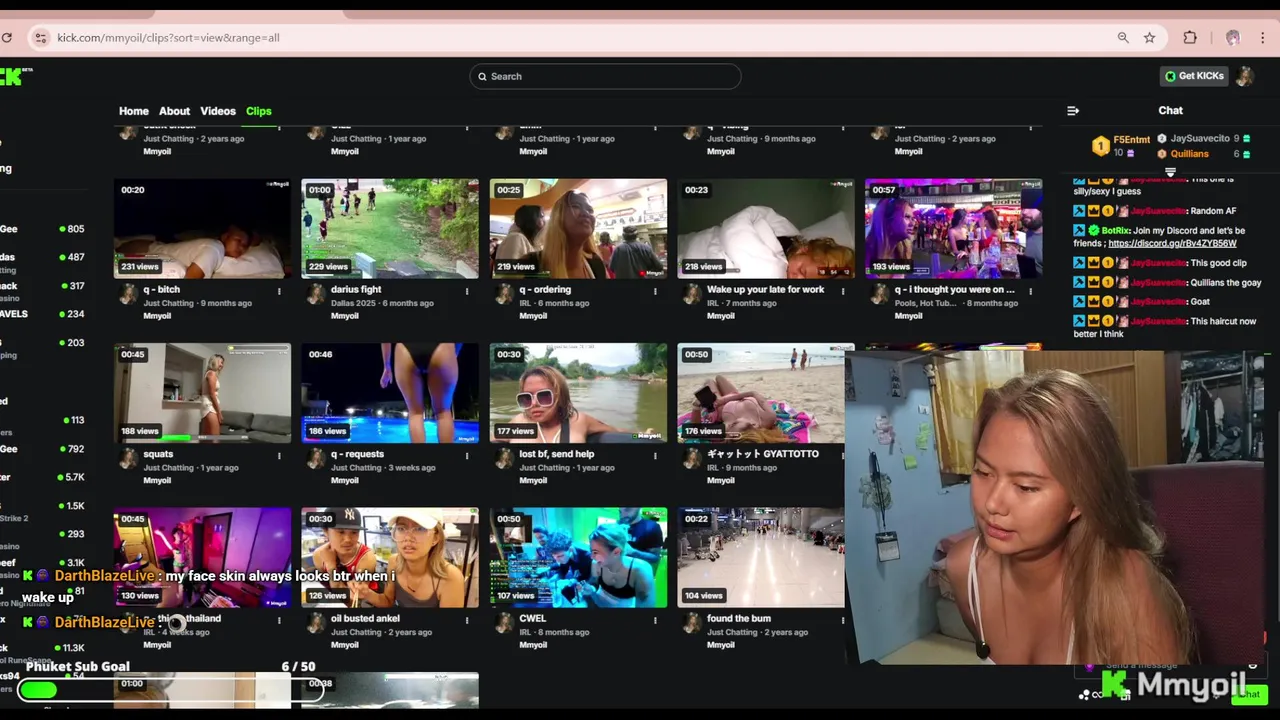Click the Get KICKs button
This screenshot has width=1280, height=720.
(1194, 76)
